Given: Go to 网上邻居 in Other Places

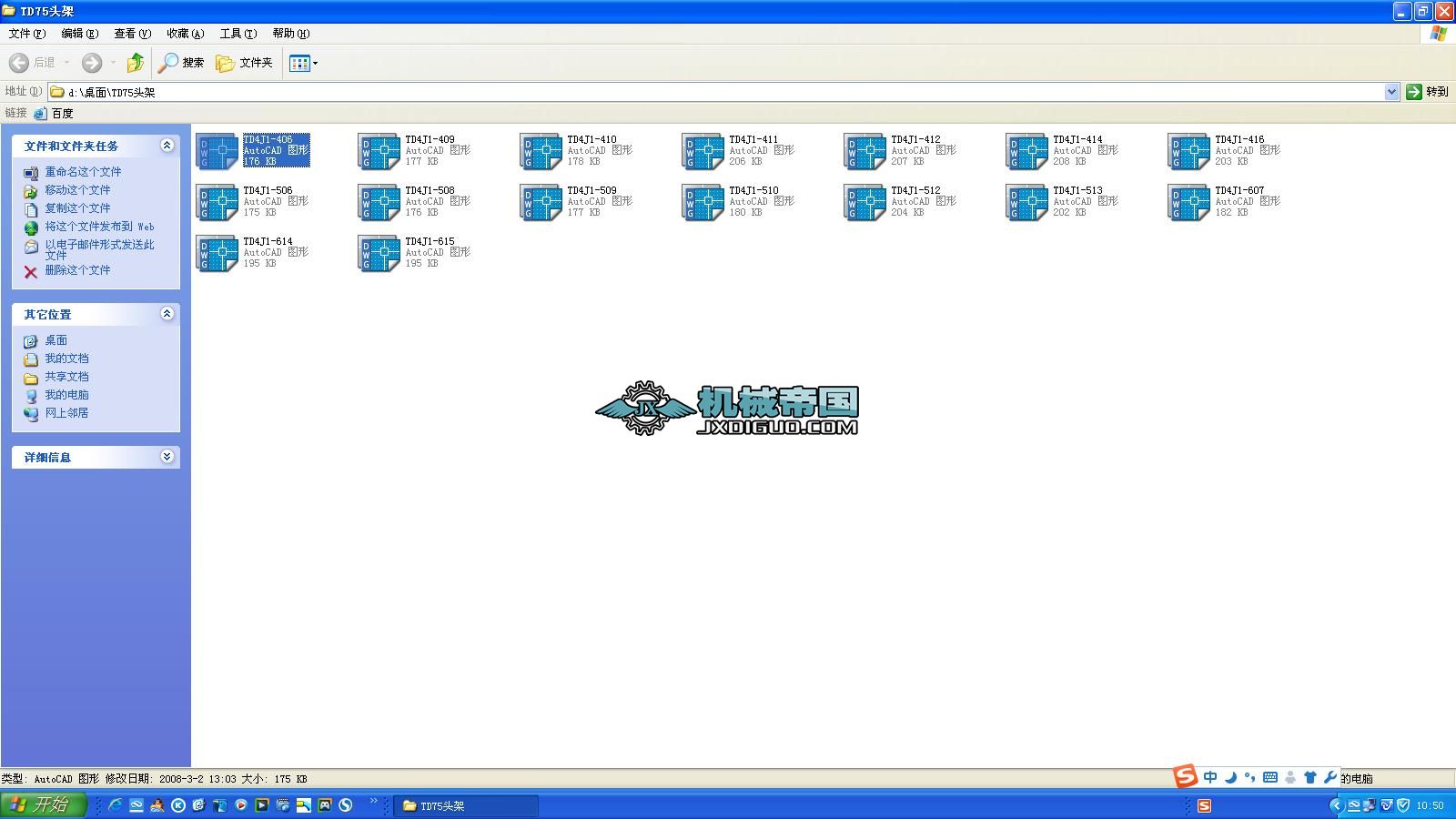Looking at the screenshot, I should coord(66,413).
